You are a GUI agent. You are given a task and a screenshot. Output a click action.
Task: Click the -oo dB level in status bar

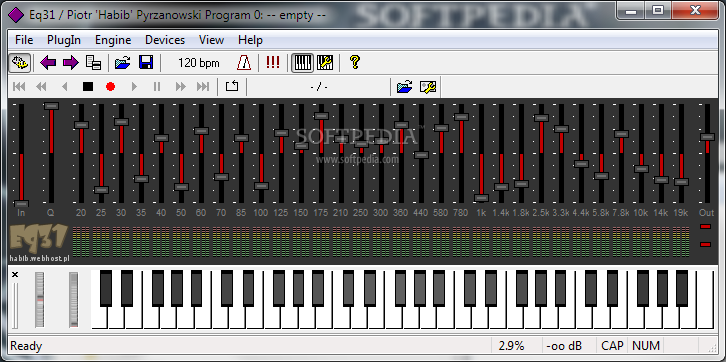tap(564, 346)
